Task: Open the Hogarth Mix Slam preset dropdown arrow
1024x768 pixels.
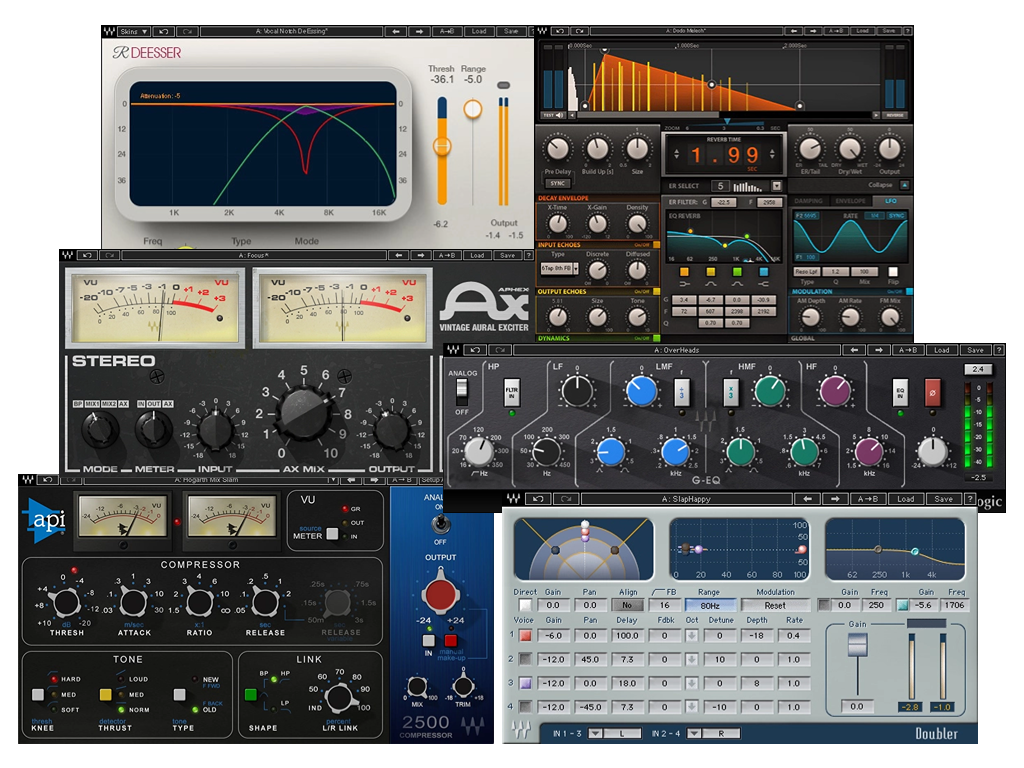Action: coord(332,480)
